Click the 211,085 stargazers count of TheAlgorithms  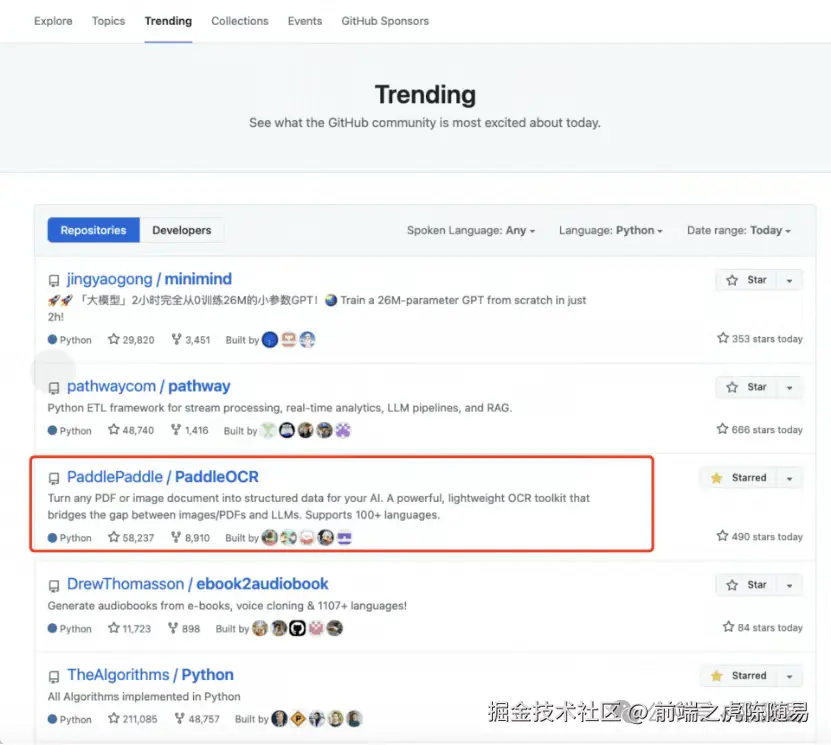pyautogui.click(x=132, y=719)
